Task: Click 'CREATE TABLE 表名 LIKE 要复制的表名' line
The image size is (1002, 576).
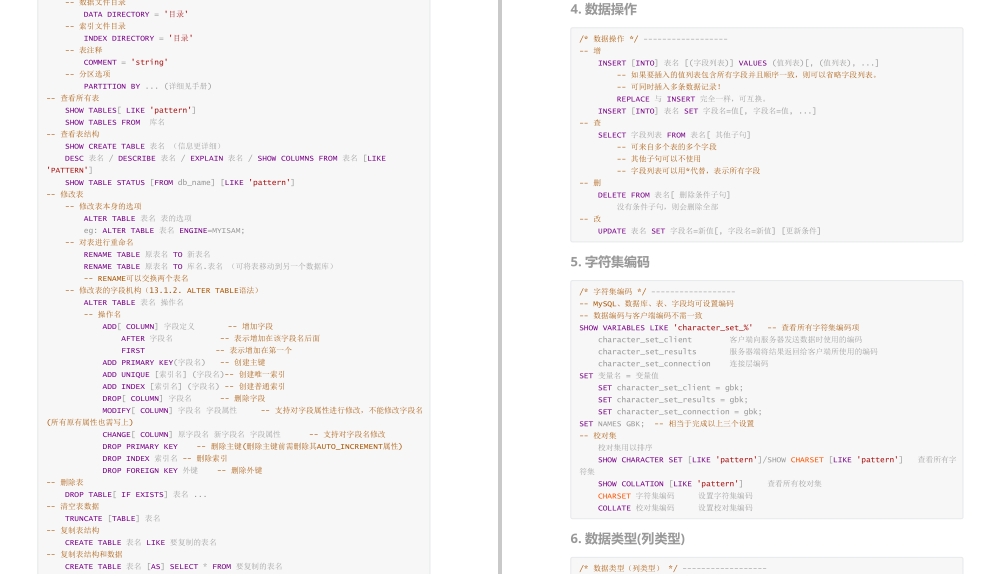Action: 141,543
